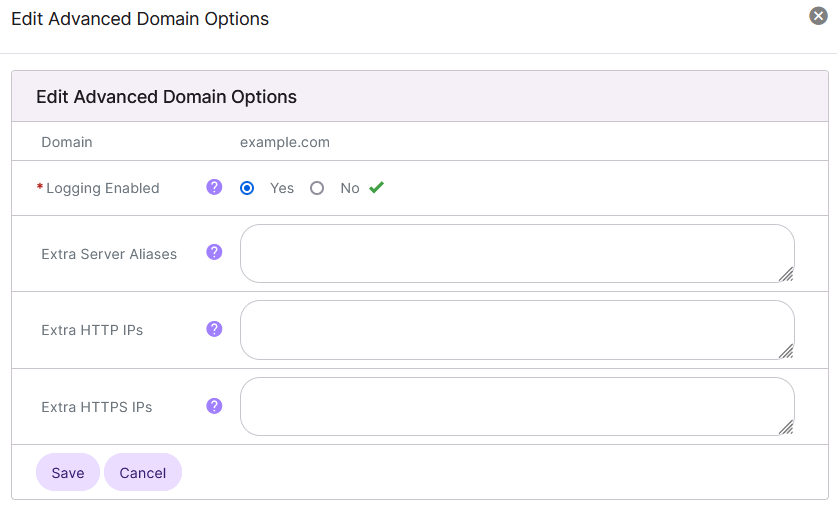This screenshot has width=837, height=517.
Task: Click the Extra Server Aliases label
Action: pos(109,254)
